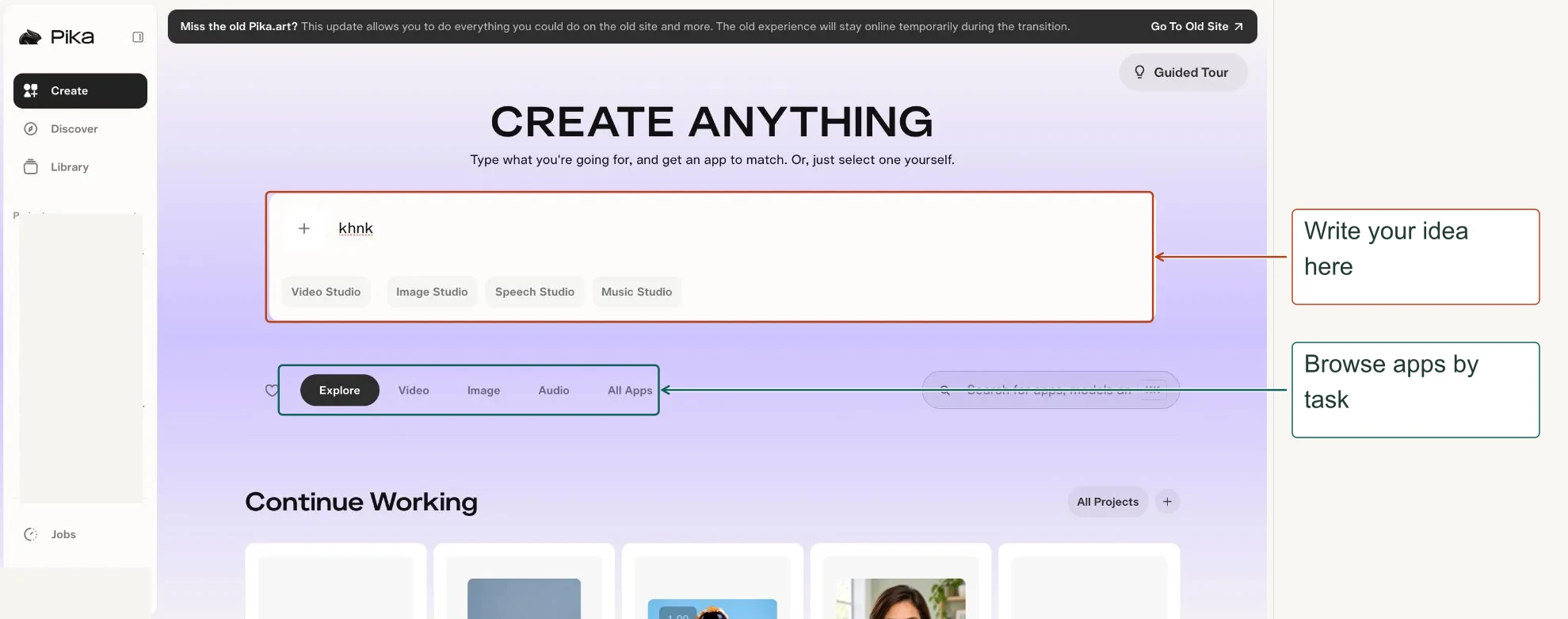Start the Guided Tour
Viewport: 1568px width, 619px height.
[x=1183, y=72]
